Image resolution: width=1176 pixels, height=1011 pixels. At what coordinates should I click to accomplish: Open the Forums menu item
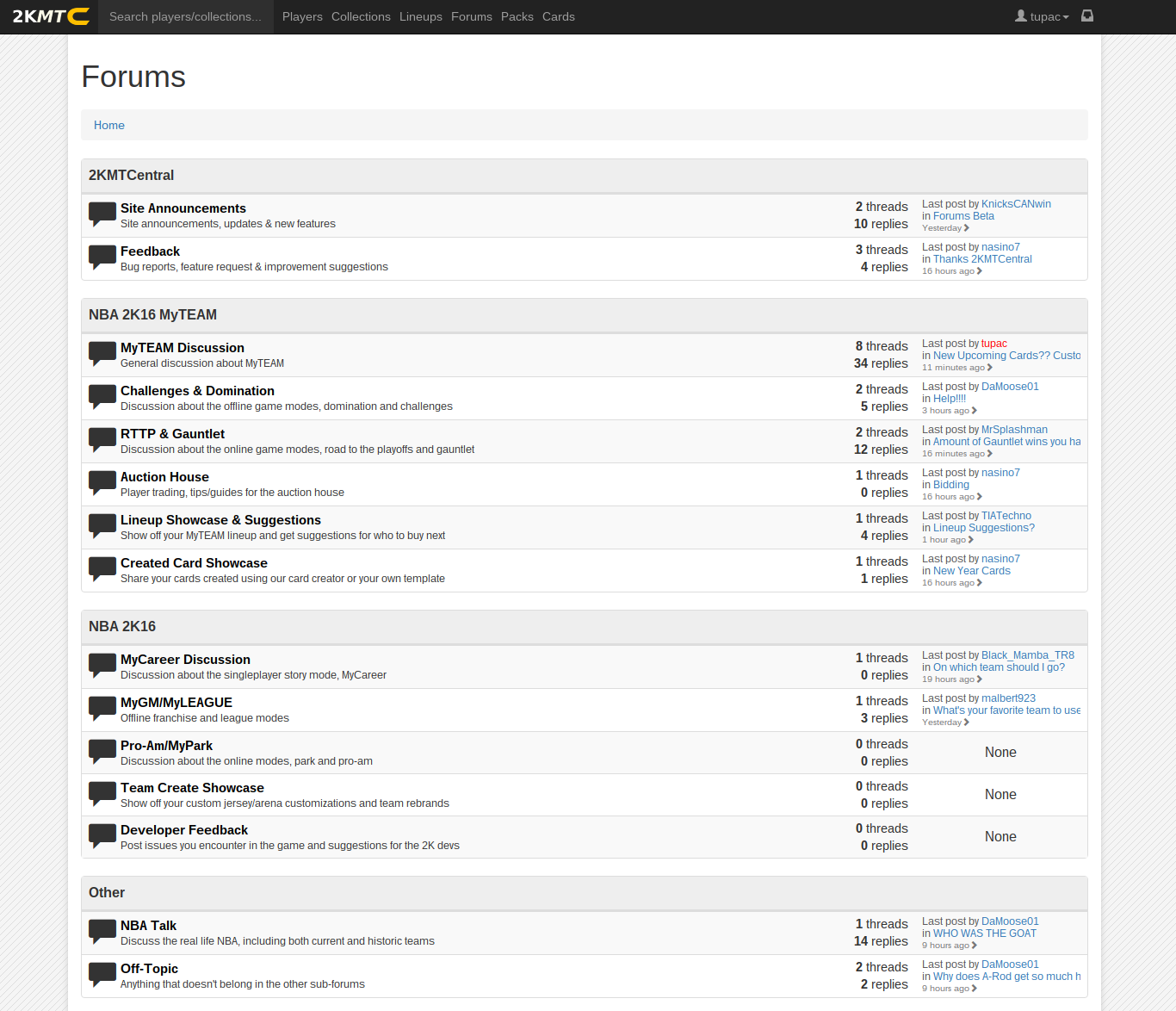point(472,16)
